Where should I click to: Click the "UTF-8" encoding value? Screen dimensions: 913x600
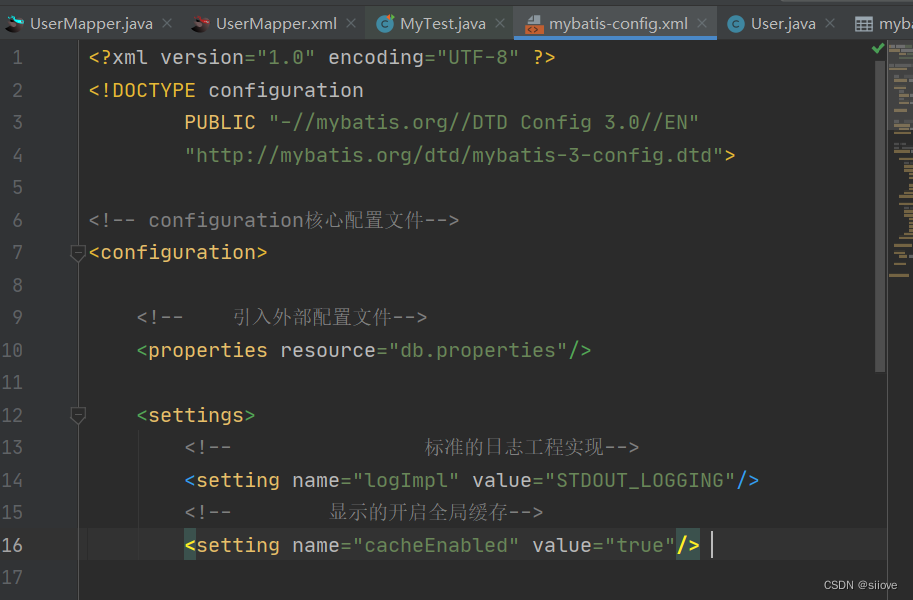tap(477, 58)
